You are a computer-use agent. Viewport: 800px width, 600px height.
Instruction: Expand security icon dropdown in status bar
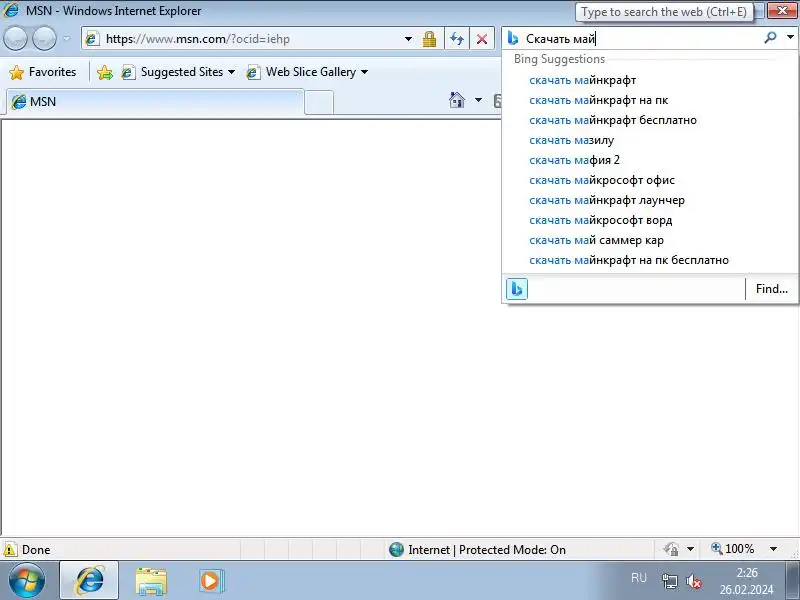click(690, 549)
